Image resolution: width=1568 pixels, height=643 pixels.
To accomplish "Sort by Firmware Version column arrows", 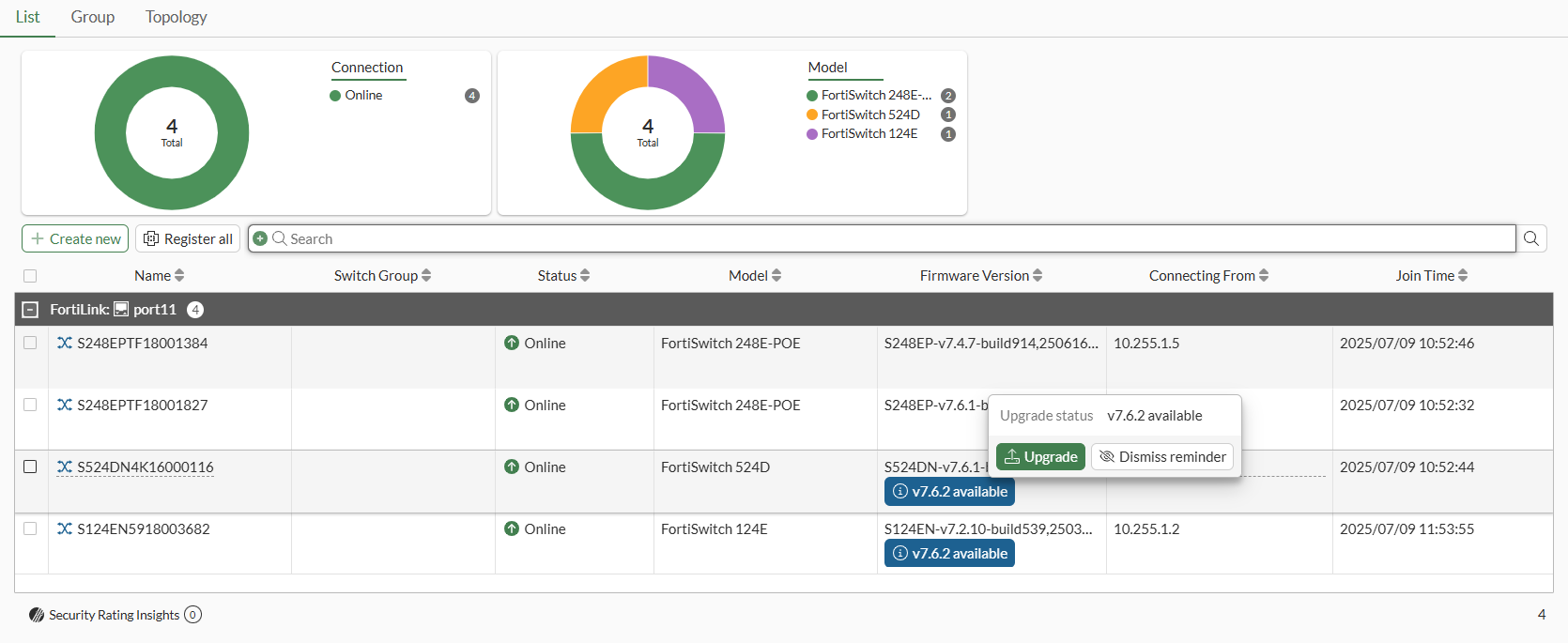I will pyautogui.click(x=1038, y=275).
